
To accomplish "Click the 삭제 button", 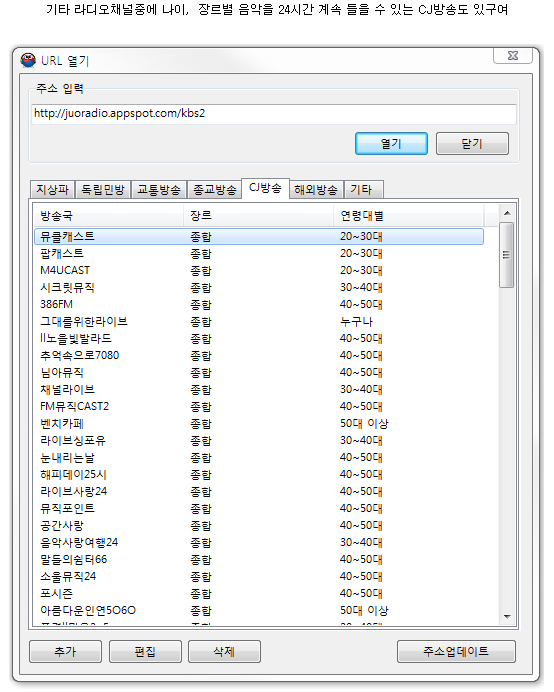I will pyautogui.click(x=224, y=651).
